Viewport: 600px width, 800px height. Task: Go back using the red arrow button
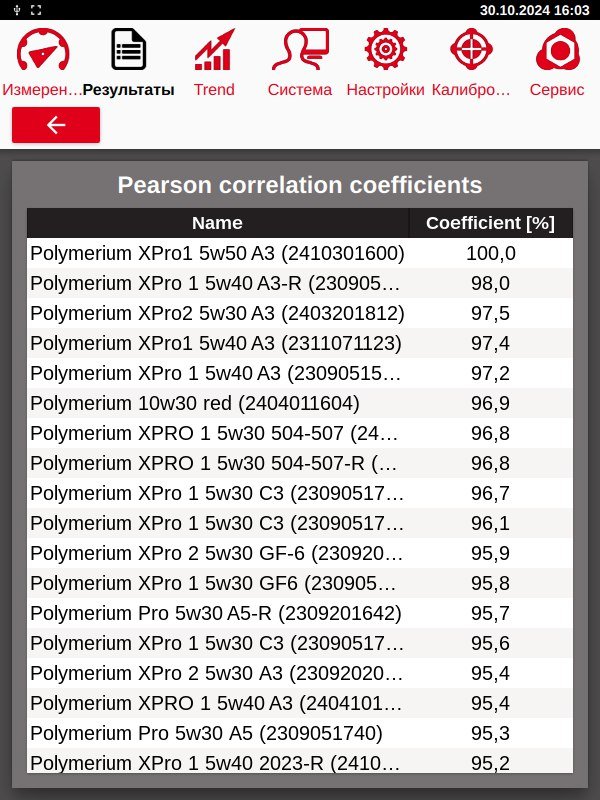56,125
